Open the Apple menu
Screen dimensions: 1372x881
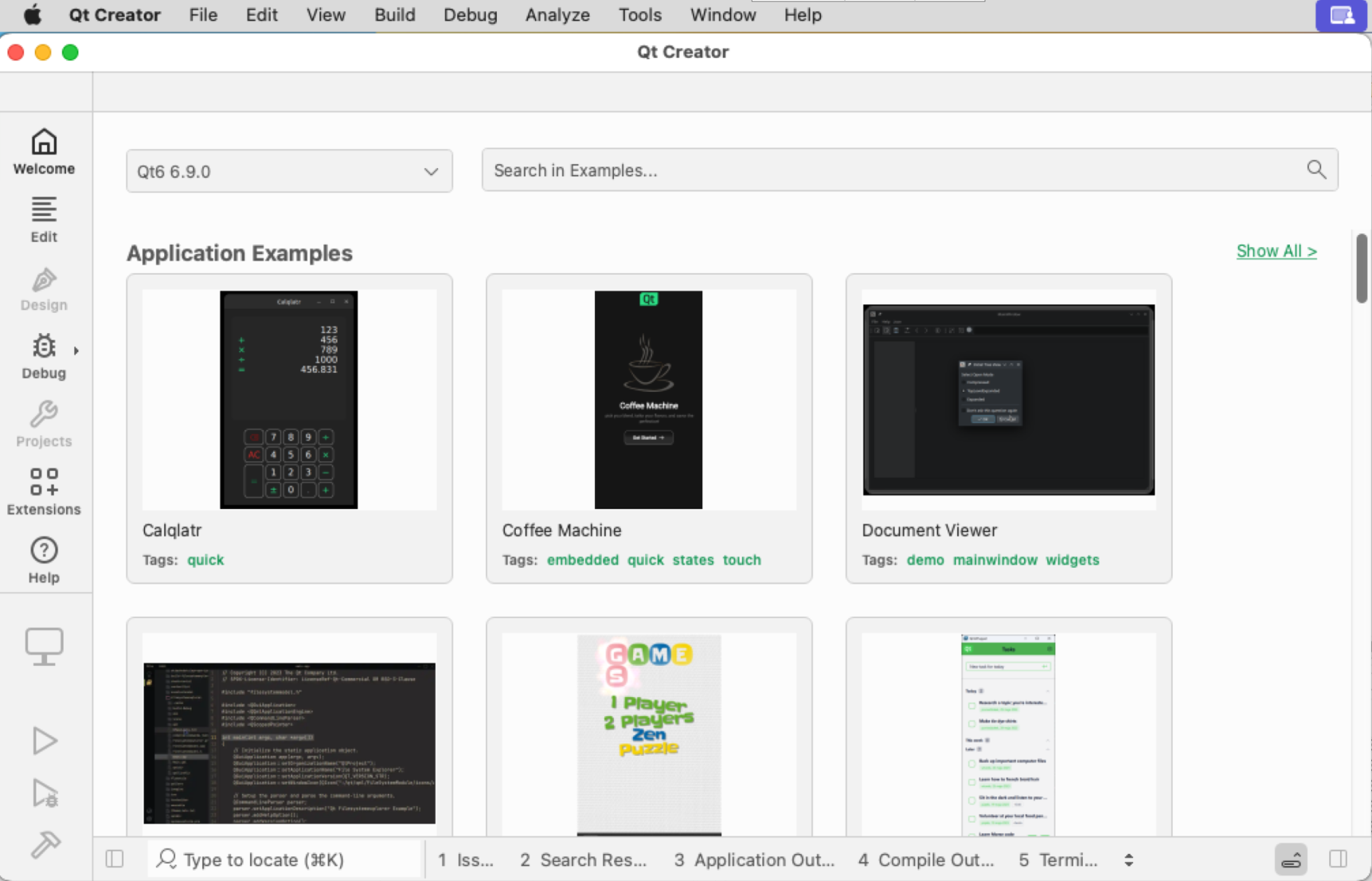click(33, 15)
